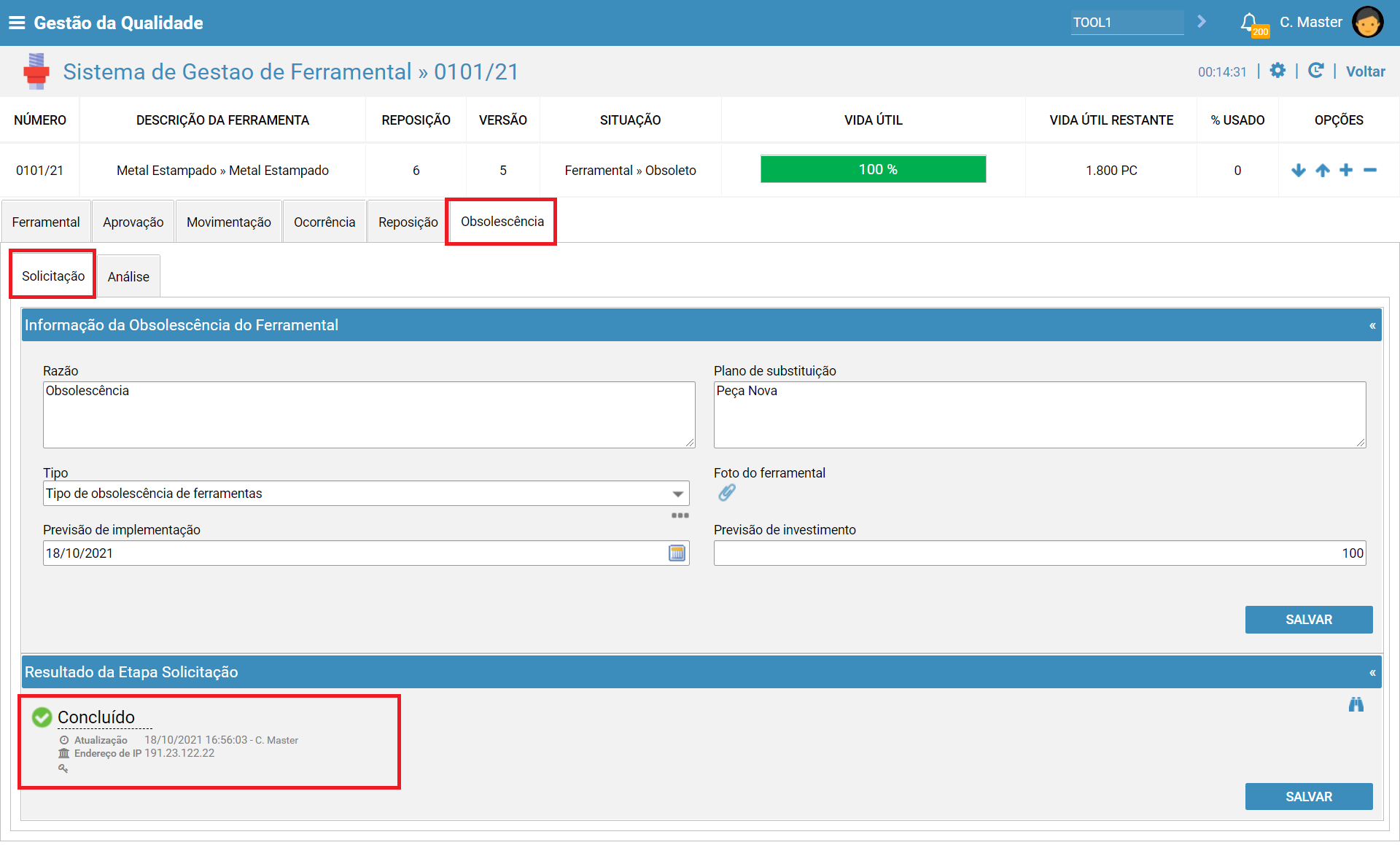Save the obsolescence information form

point(1308,620)
